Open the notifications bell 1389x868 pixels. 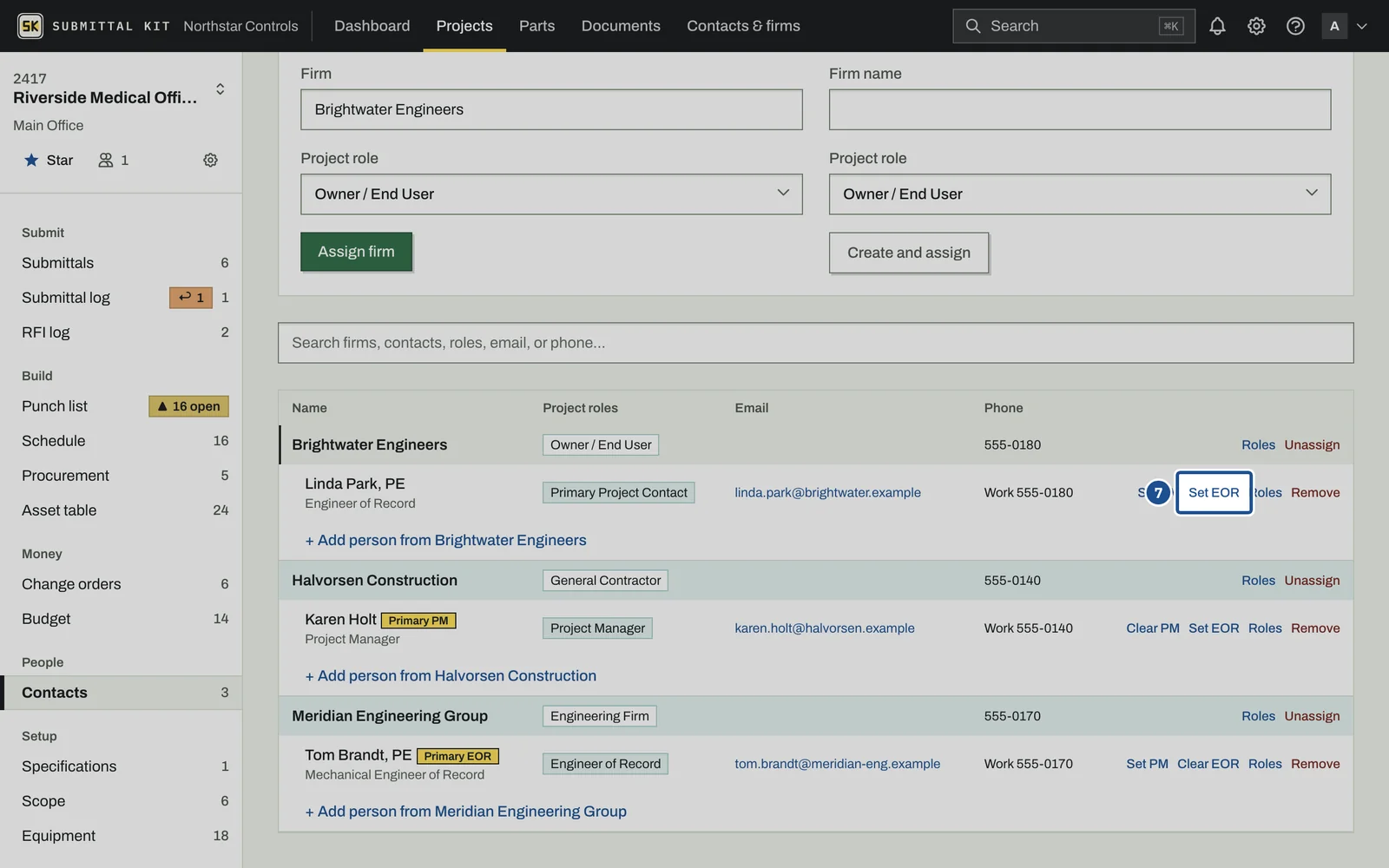1217,26
